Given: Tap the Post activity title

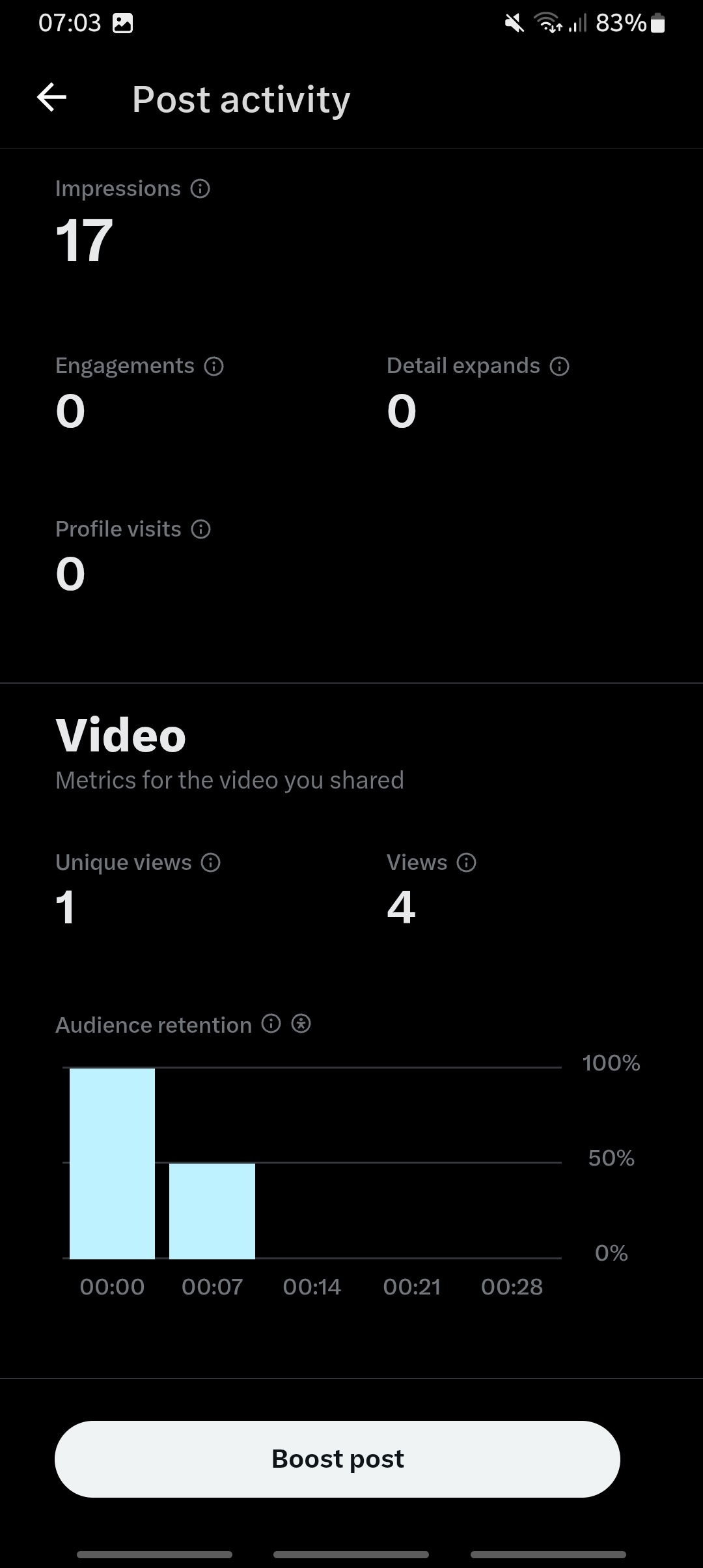Looking at the screenshot, I should 241,100.
